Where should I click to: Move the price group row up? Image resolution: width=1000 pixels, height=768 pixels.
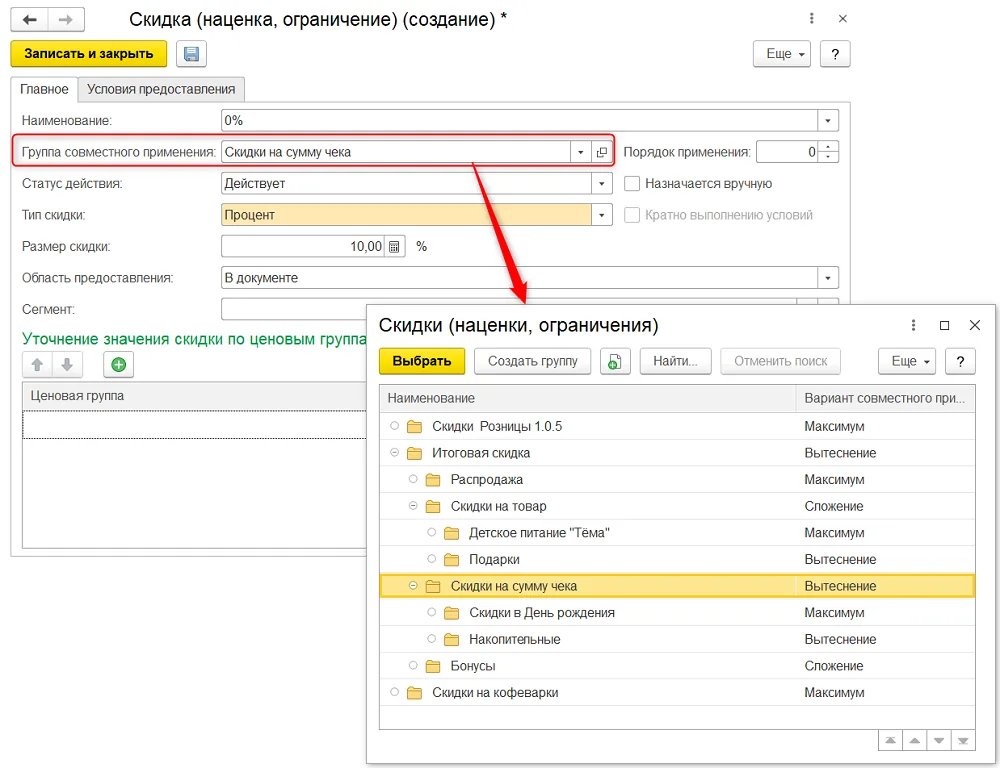pos(37,365)
